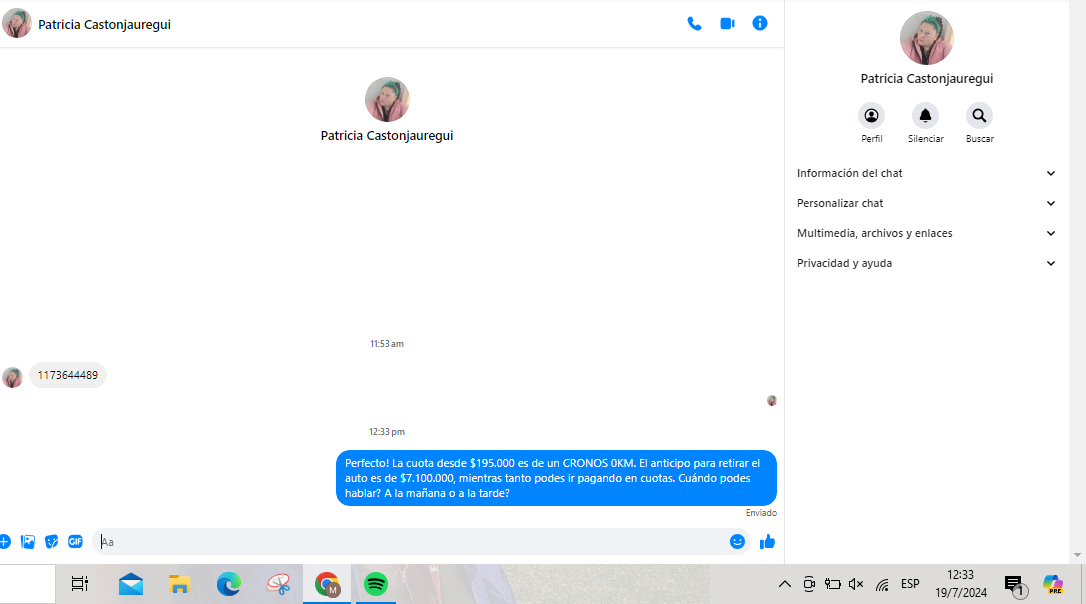Open File Explorer from taskbar
Viewport: 1086px width, 604px height.
(179, 584)
